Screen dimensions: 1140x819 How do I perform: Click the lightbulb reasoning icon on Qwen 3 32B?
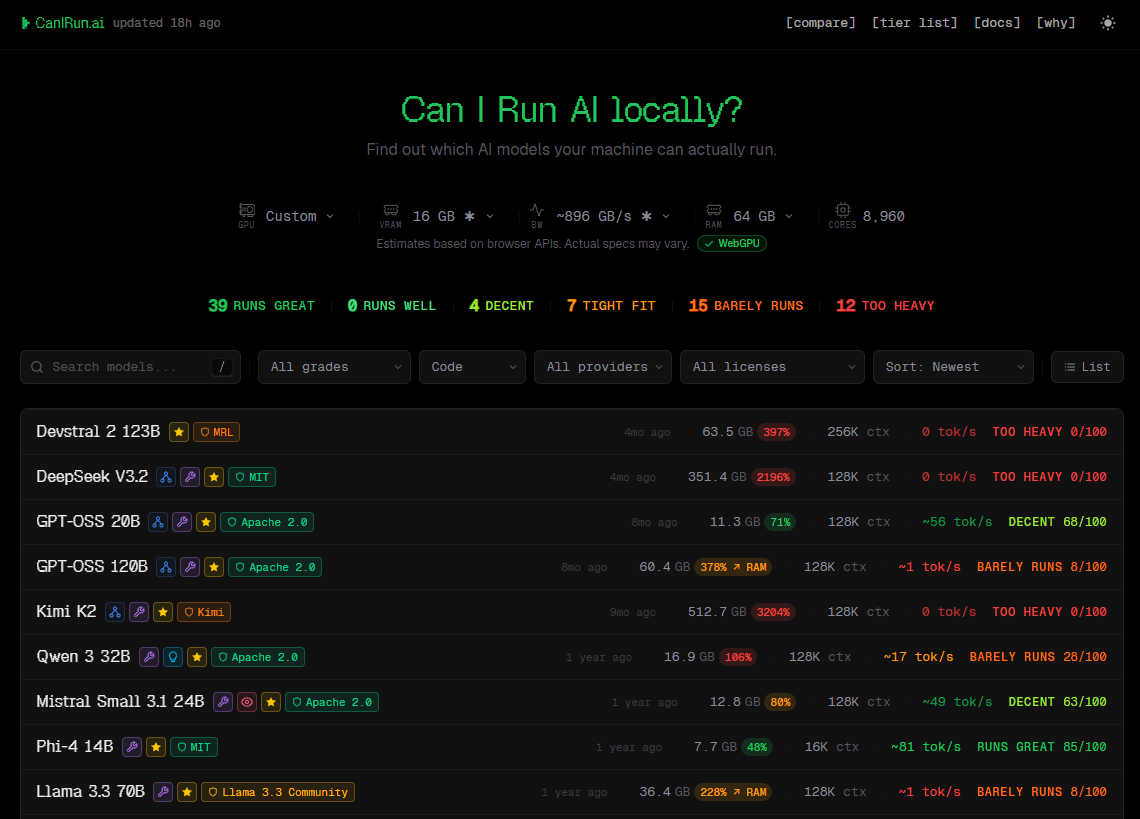pos(173,658)
